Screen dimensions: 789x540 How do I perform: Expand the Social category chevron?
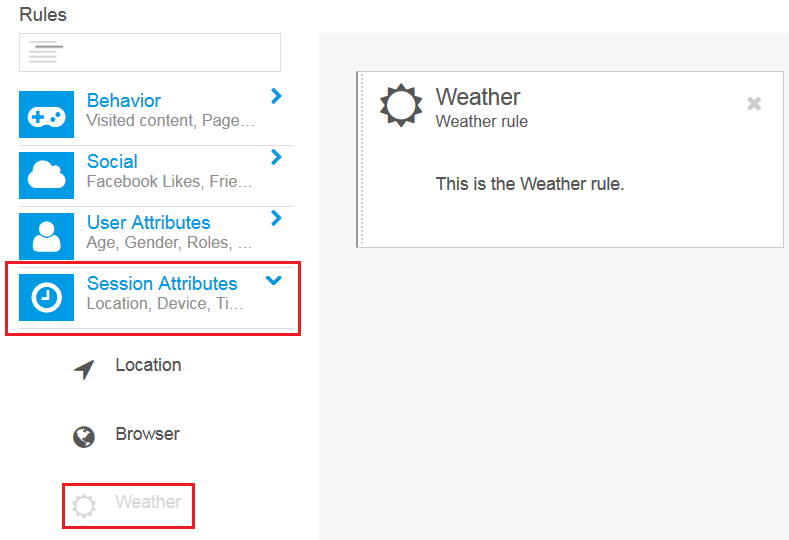tap(276, 157)
